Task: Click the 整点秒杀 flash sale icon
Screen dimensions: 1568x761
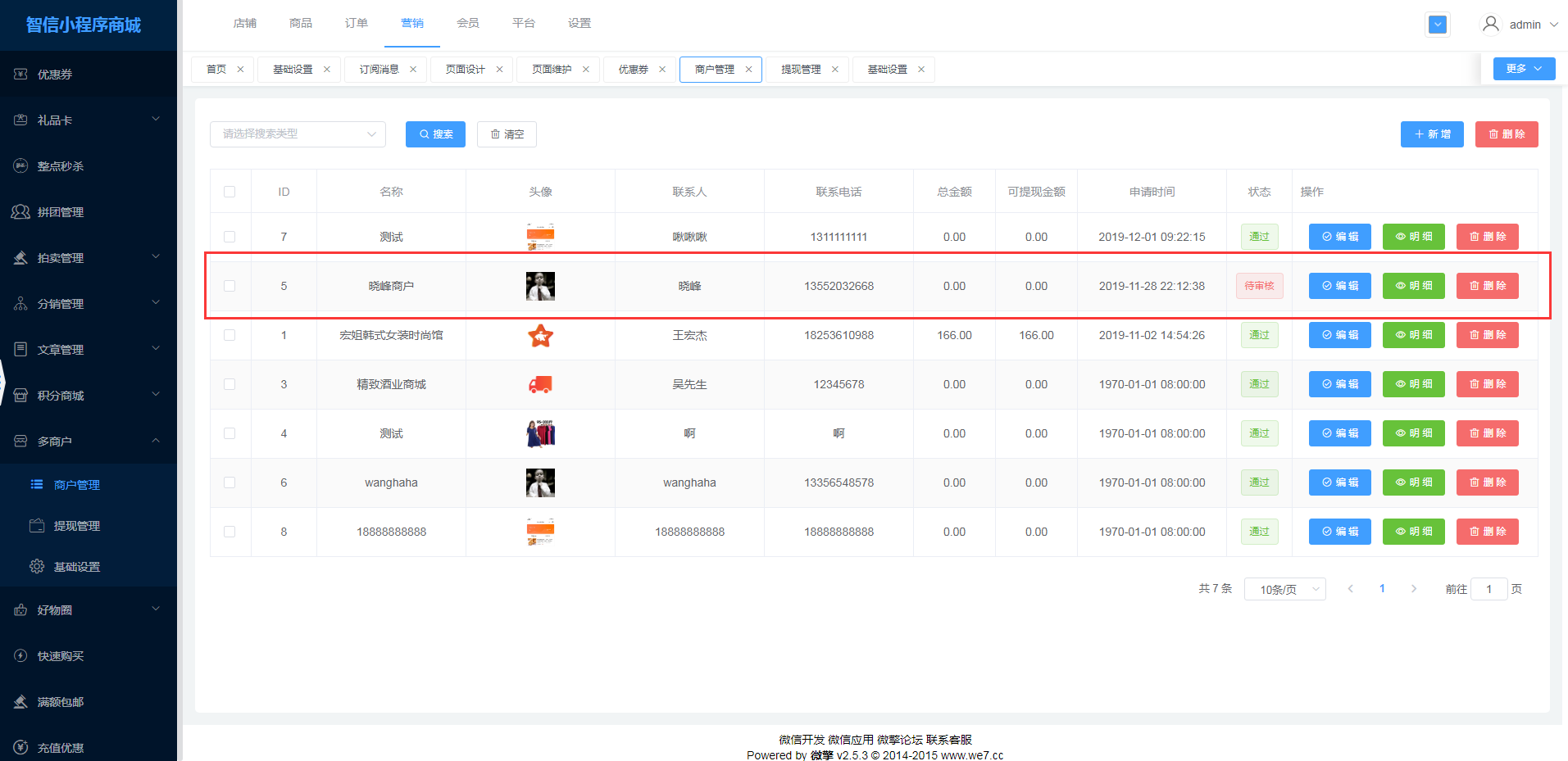Action: click(20, 166)
